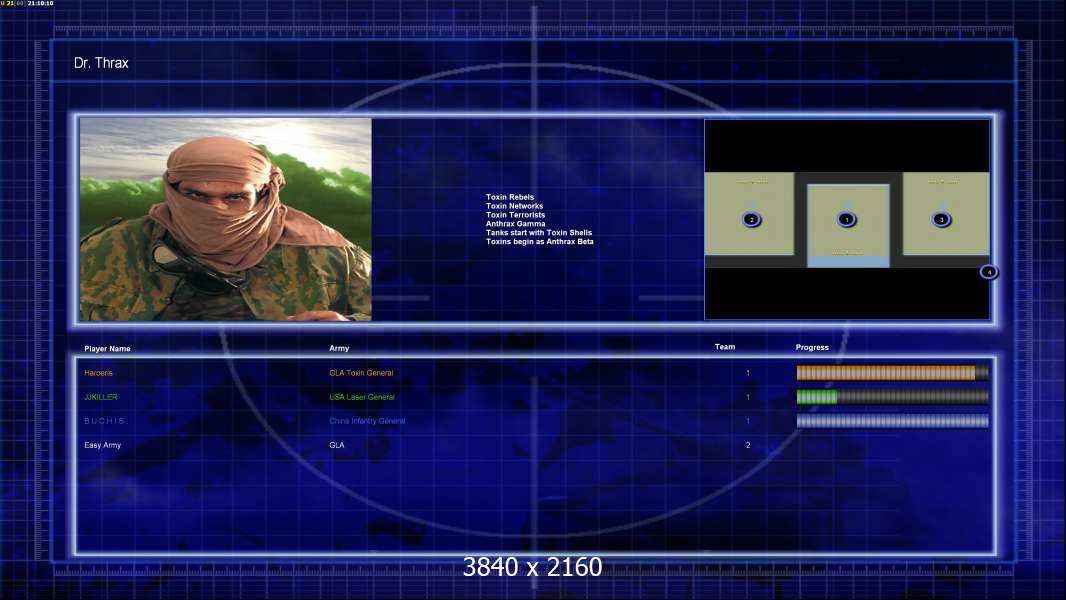This screenshot has width=1066, height=600.
Task: Click the "Dr. Thrax" screen title
Action: pos(101,63)
